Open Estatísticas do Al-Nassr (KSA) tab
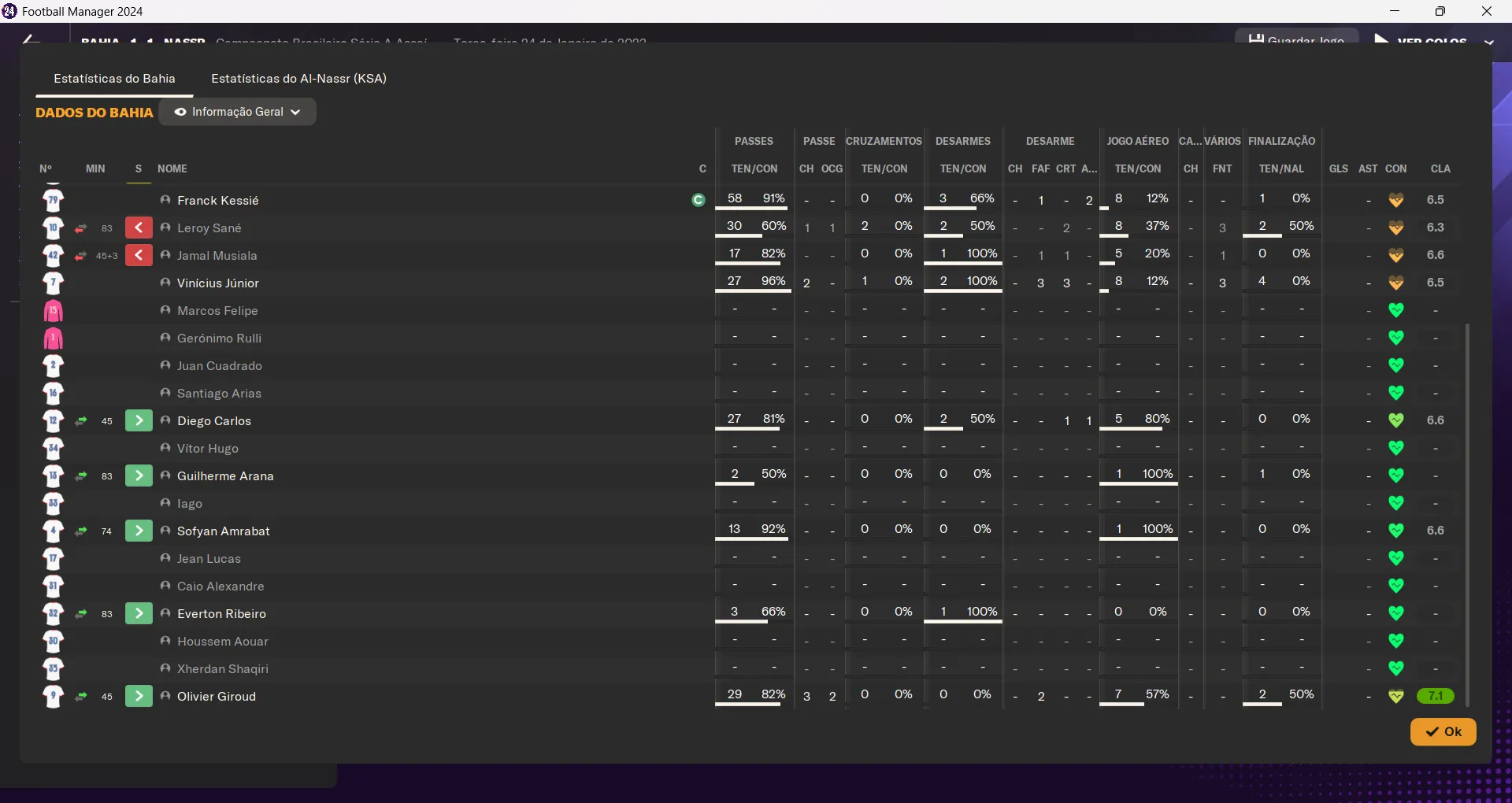Image resolution: width=1512 pixels, height=803 pixels. [298, 79]
